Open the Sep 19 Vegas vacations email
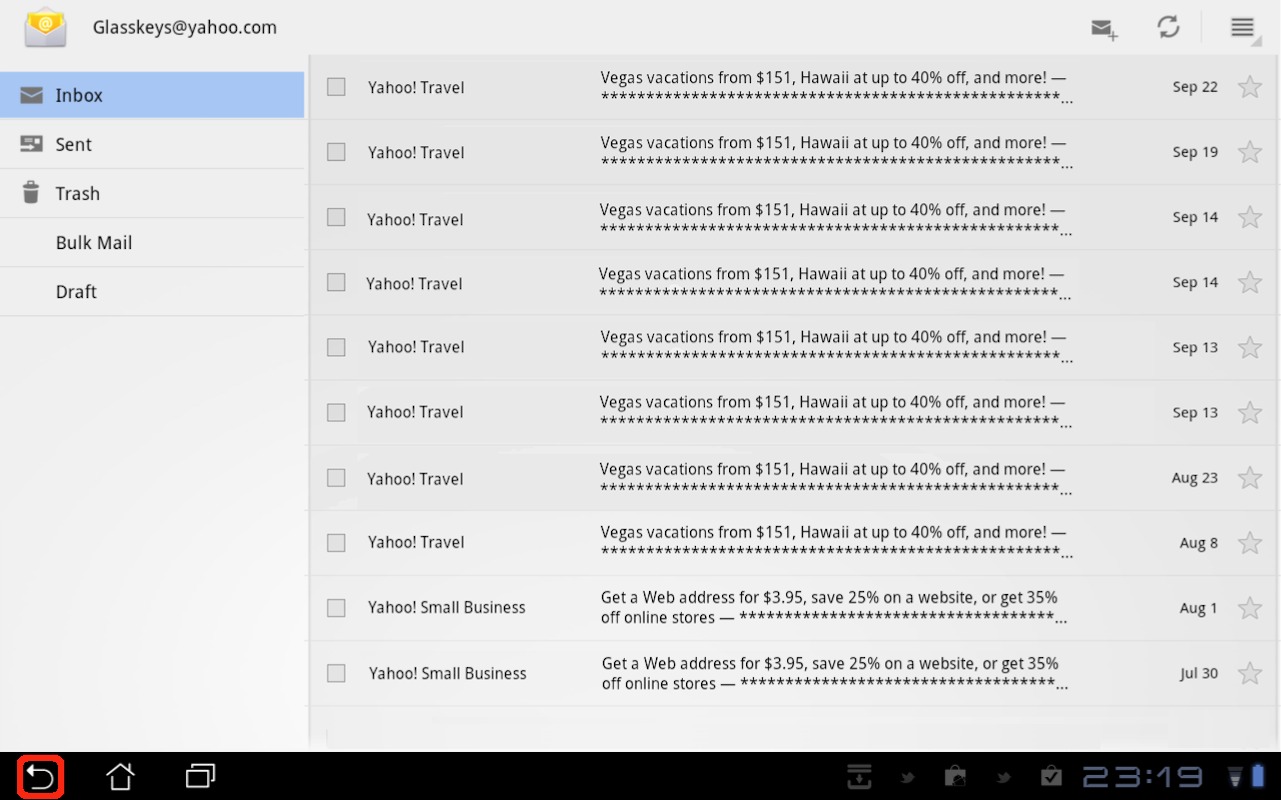Viewport: 1281px width, 800px height. pyautogui.click(x=832, y=152)
